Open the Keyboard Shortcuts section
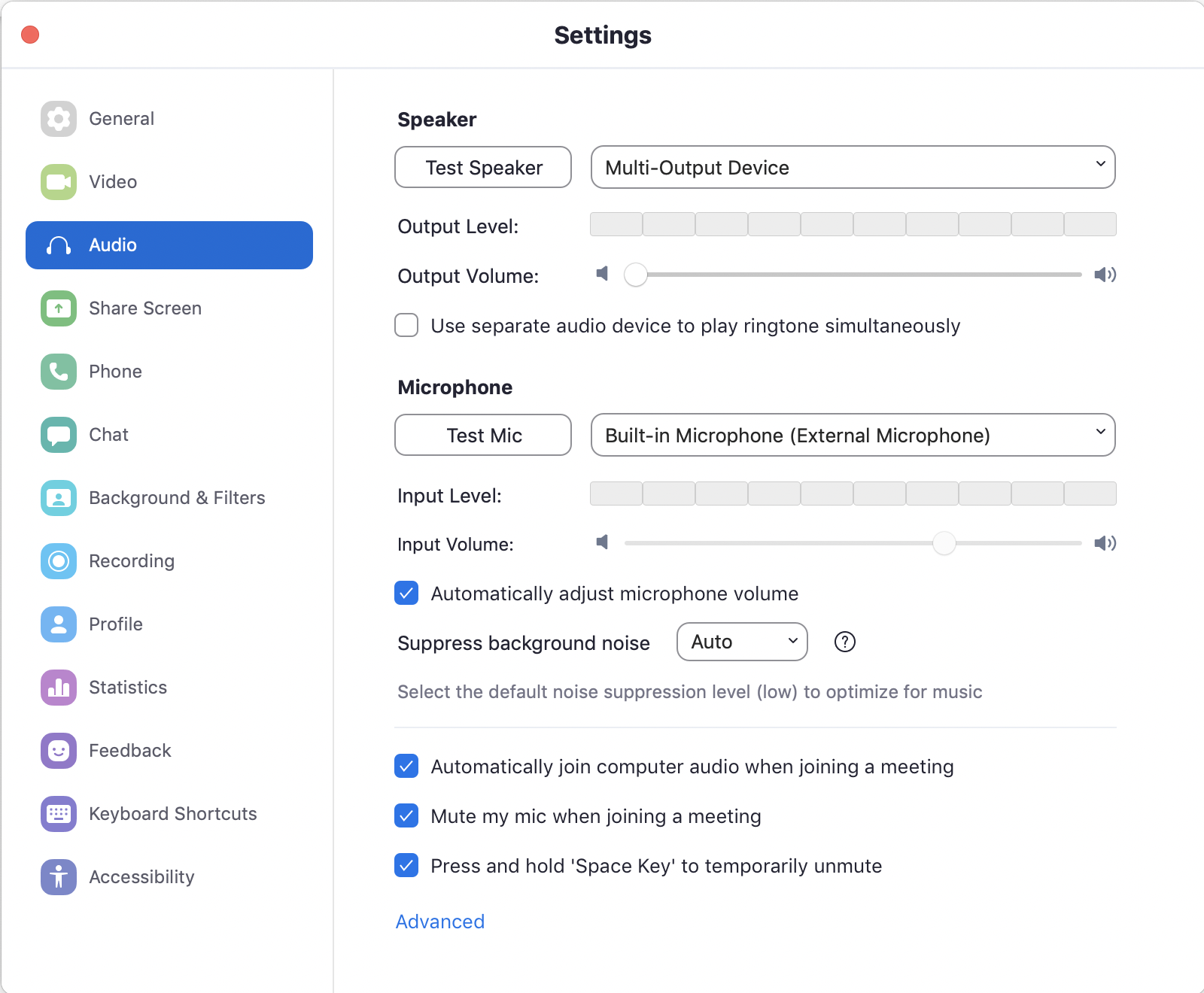The width and height of the screenshot is (1204, 993). (x=172, y=814)
